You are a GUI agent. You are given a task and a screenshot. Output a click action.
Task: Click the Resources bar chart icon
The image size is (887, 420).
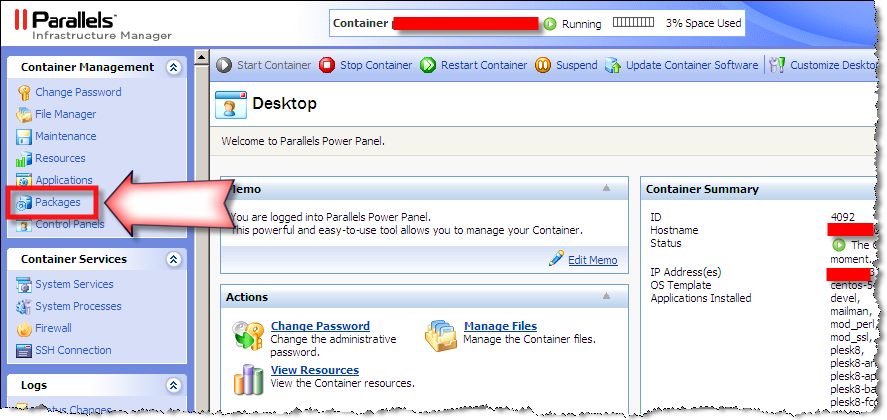24,158
